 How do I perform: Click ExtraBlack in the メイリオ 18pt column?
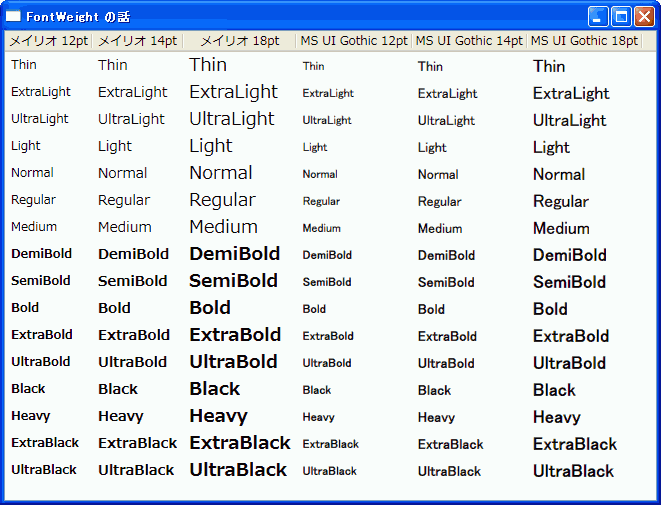tap(240, 443)
